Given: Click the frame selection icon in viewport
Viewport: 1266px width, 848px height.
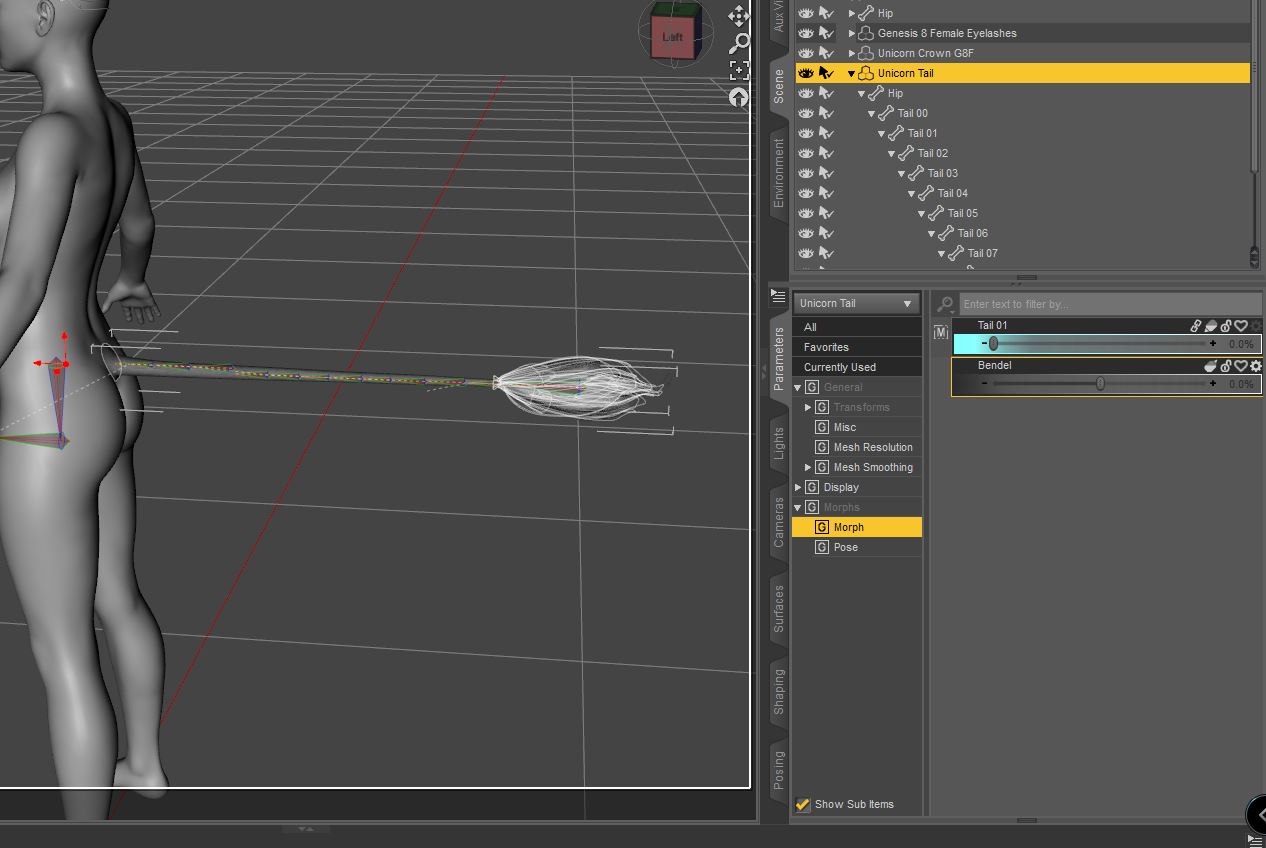Looking at the screenshot, I should 739,70.
